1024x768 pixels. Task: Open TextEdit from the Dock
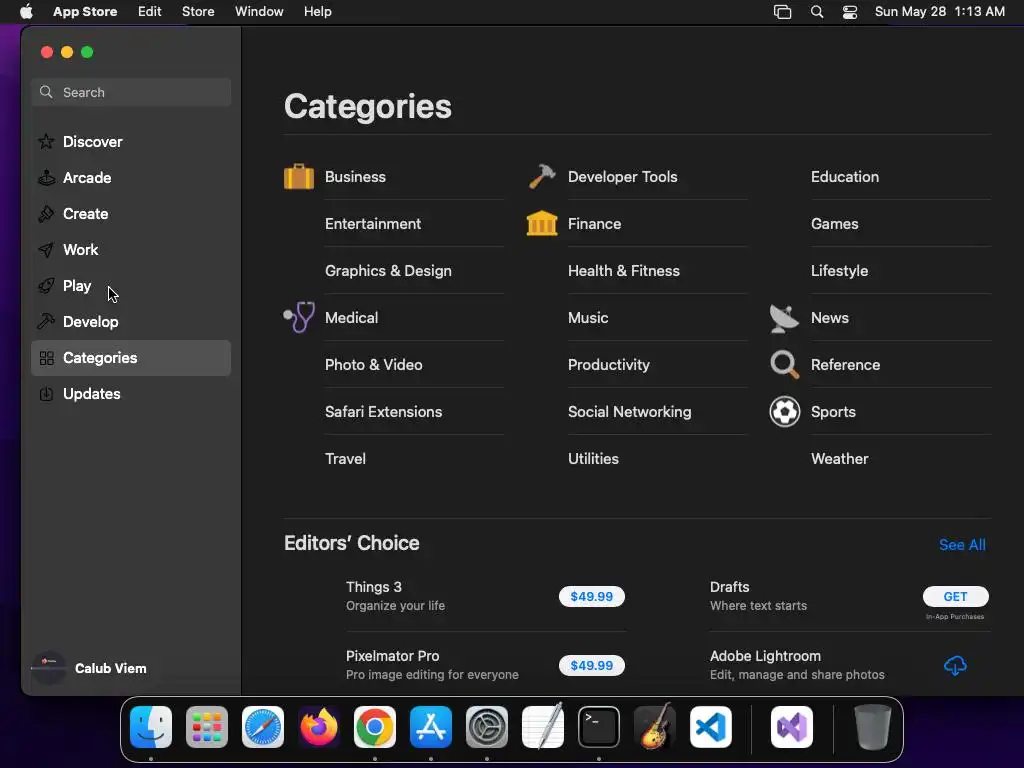point(543,727)
